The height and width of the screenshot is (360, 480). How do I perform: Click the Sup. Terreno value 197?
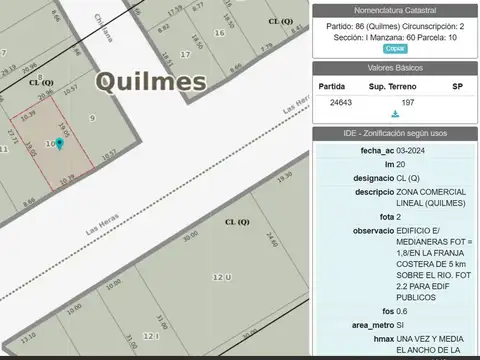tap(408, 102)
